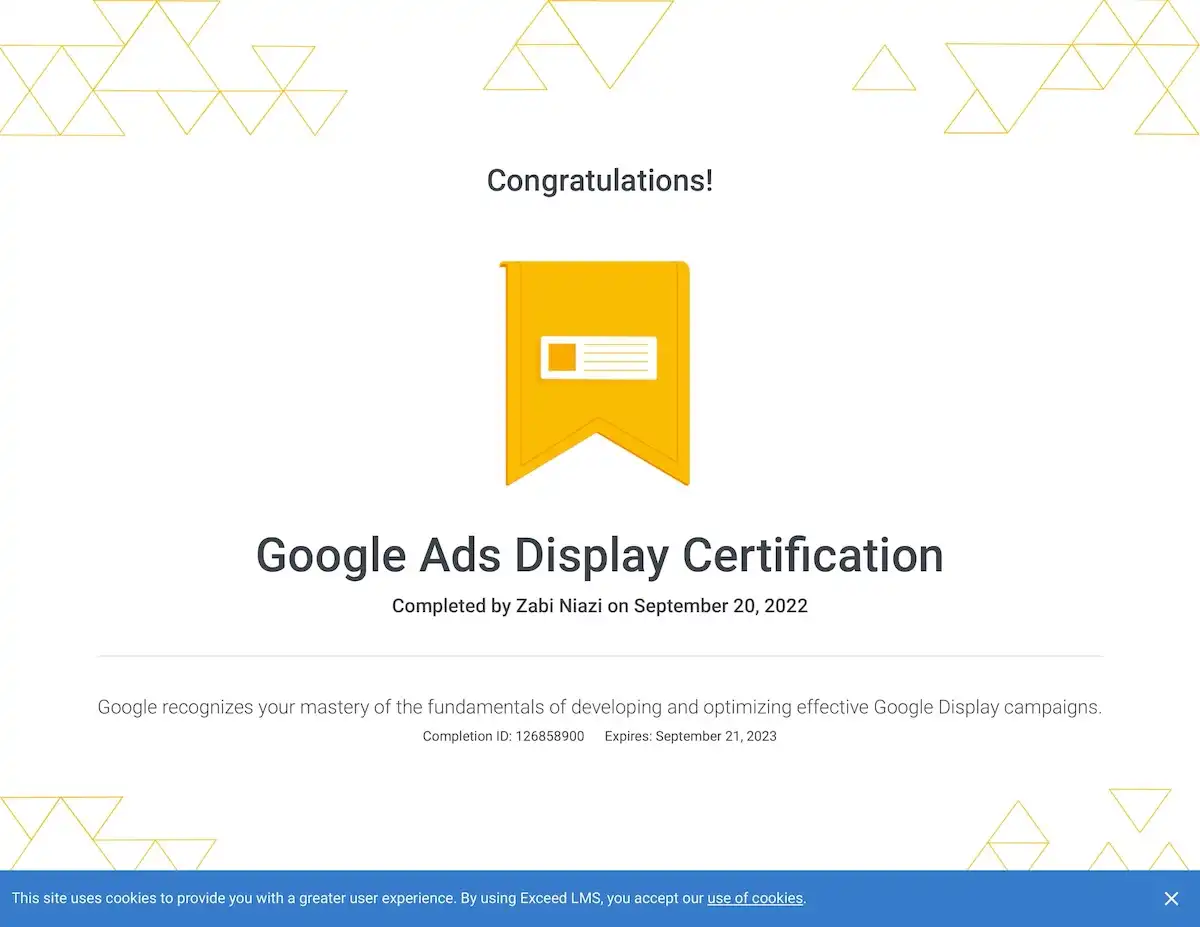
Task: Click the bottom-right triangle pattern decoration
Action: coord(1080,835)
